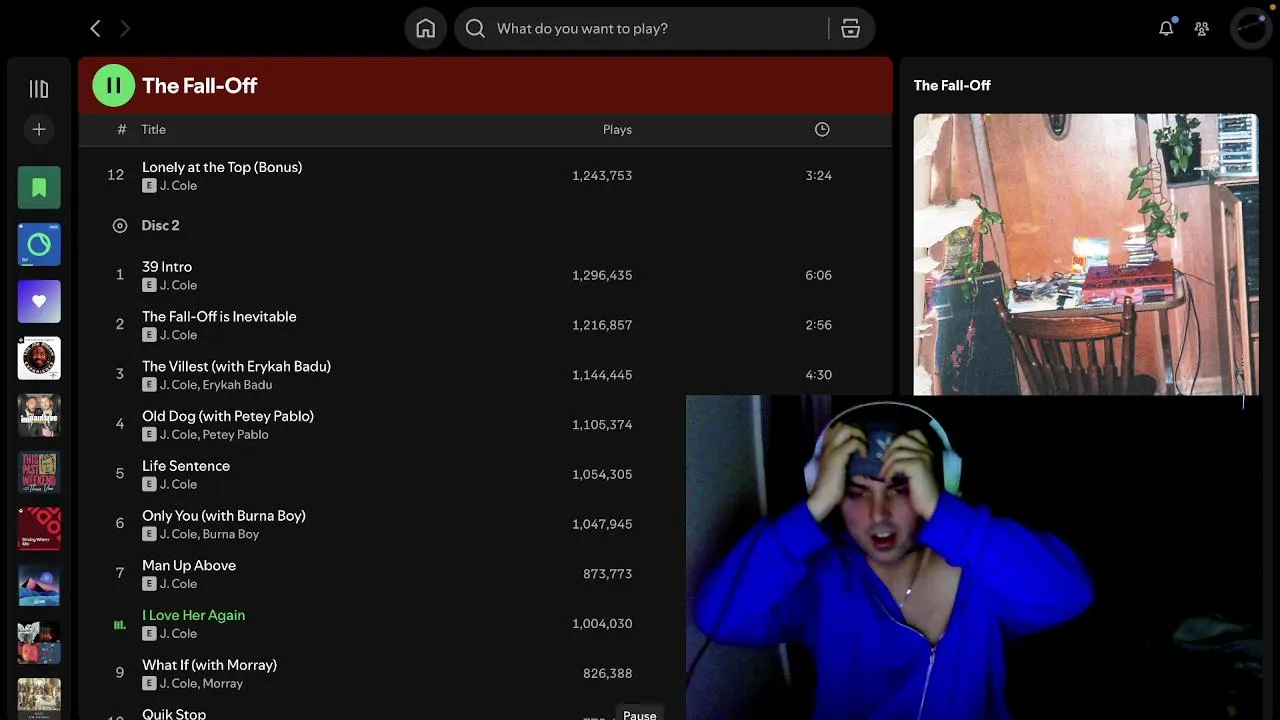The image size is (1280, 720).
Task: Open the DJ blue circle playlist
Action: [39, 244]
